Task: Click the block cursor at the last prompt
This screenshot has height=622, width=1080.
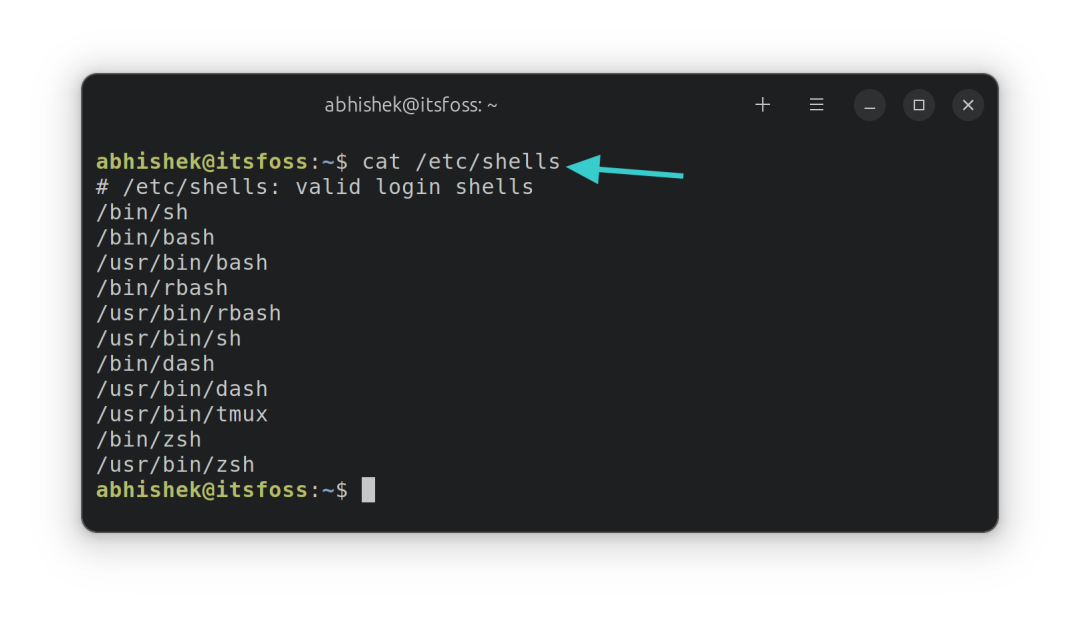Action: point(368,490)
